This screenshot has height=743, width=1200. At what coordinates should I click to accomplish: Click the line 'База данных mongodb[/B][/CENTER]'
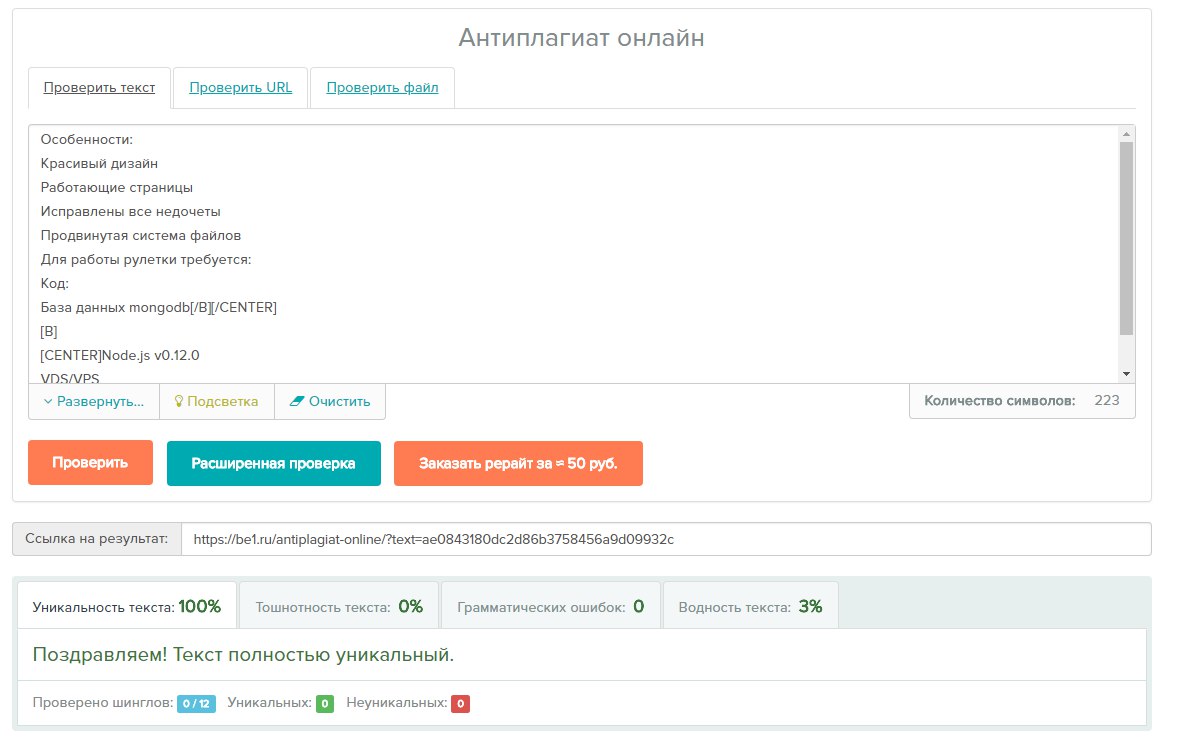click(158, 307)
